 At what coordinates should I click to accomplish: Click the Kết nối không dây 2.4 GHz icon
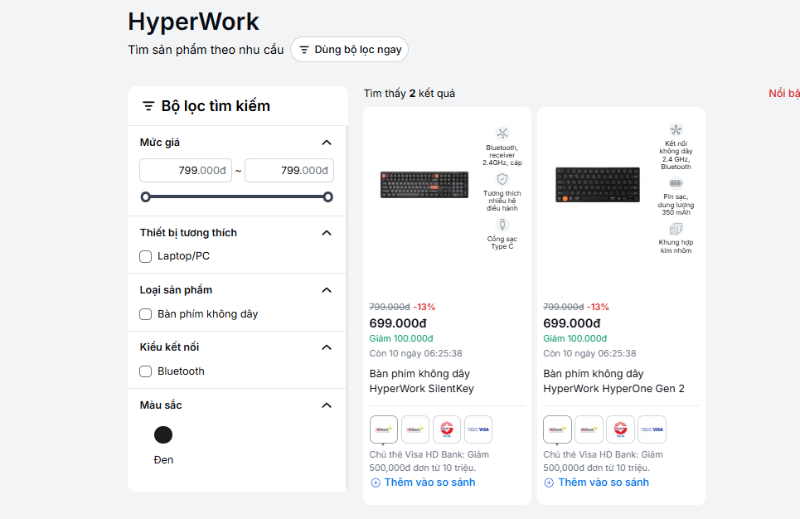pos(676,129)
